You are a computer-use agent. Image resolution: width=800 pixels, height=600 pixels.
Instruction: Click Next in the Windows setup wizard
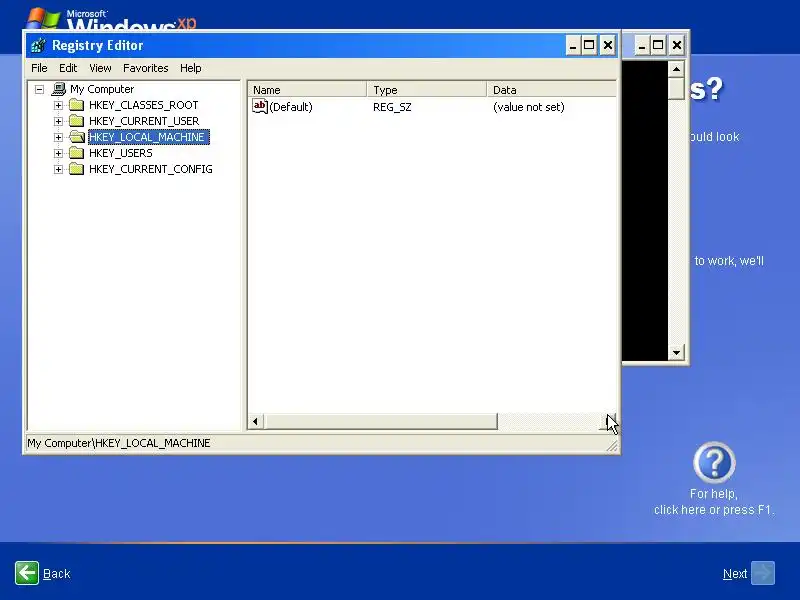(748, 573)
